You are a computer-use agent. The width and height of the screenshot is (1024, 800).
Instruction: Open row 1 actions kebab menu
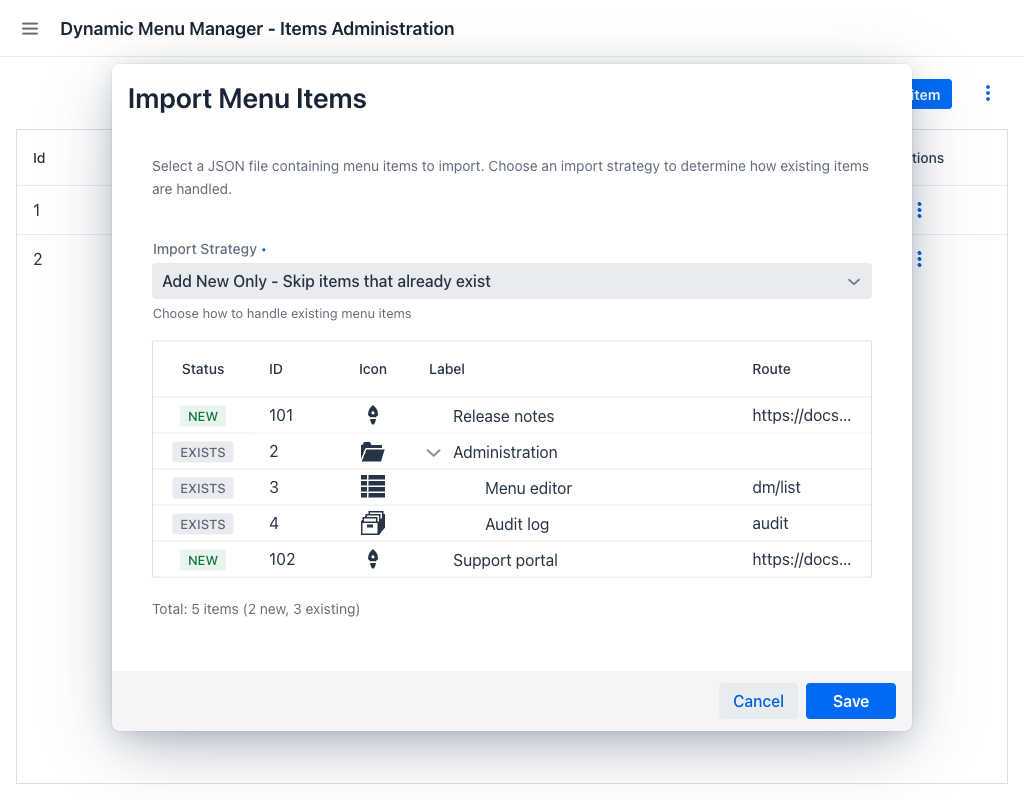click(x=920, y=210)
